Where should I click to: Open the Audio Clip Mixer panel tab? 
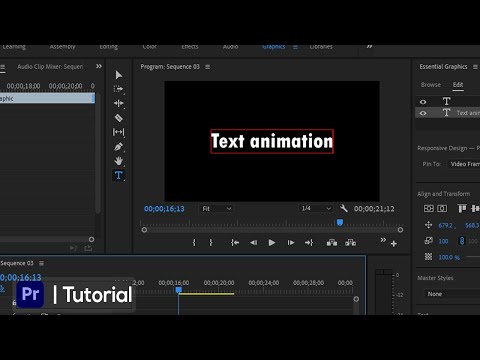(x=50, y=67)
